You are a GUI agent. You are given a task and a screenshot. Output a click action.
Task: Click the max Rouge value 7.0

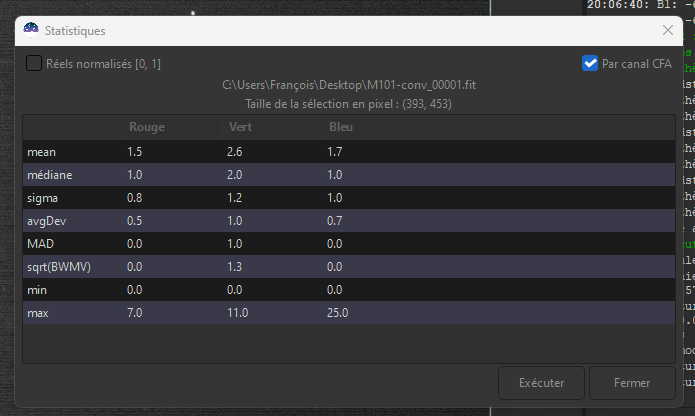point(134,313)
